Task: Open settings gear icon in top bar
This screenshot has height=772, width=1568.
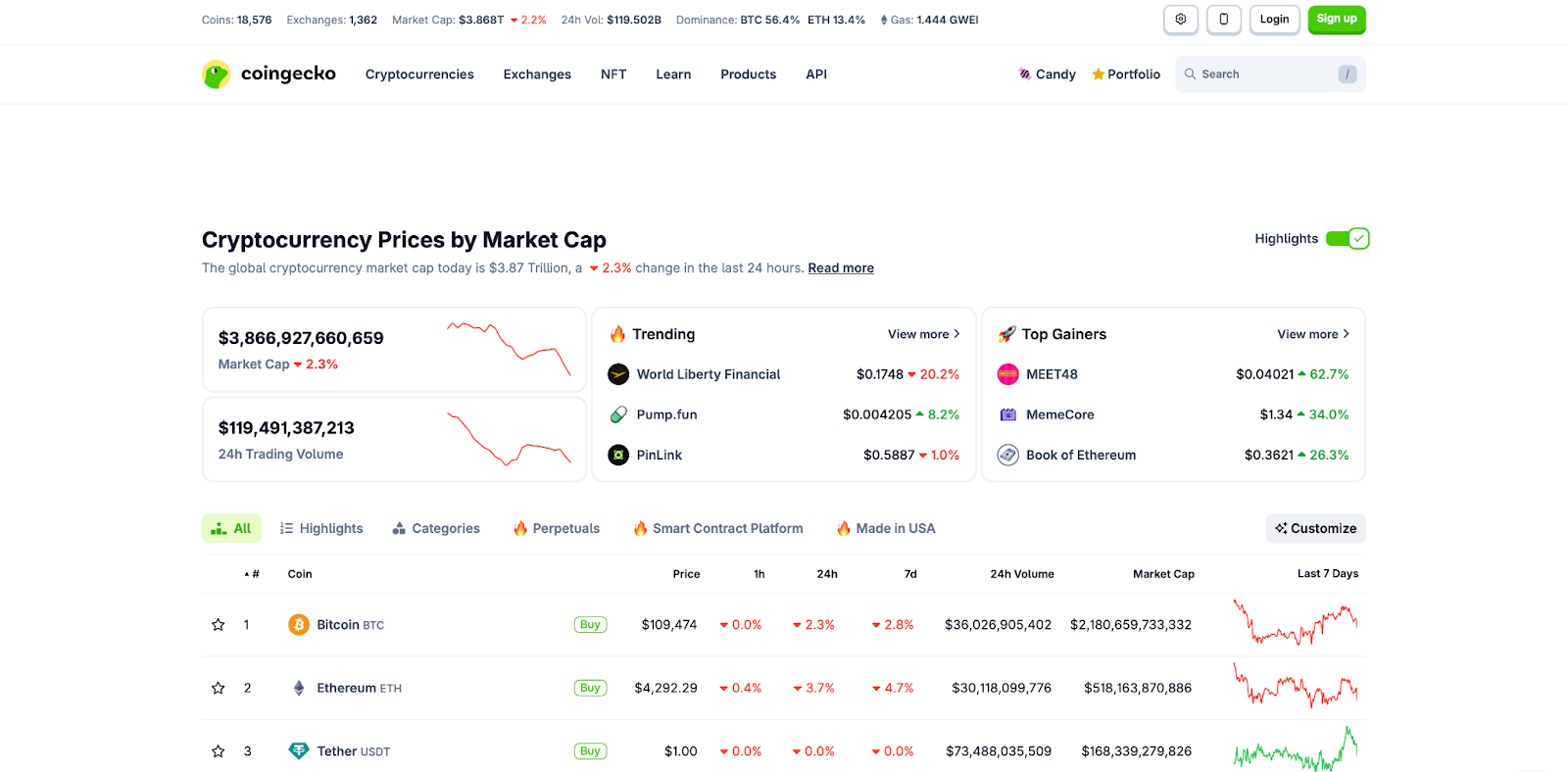Action: pyautogui.click(x=1180, y=20)
